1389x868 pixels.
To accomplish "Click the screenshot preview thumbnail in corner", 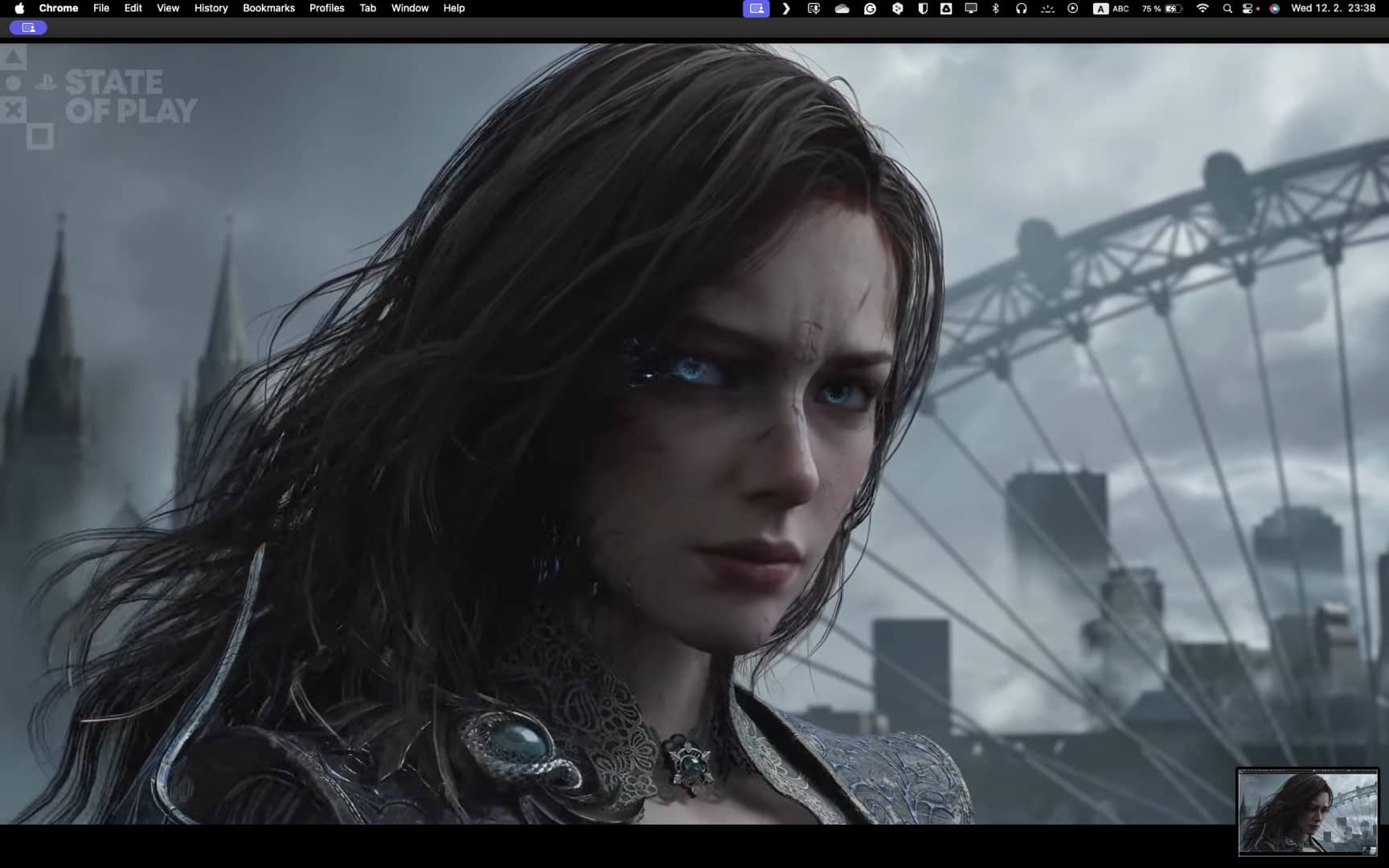I will click(1308, 812).
